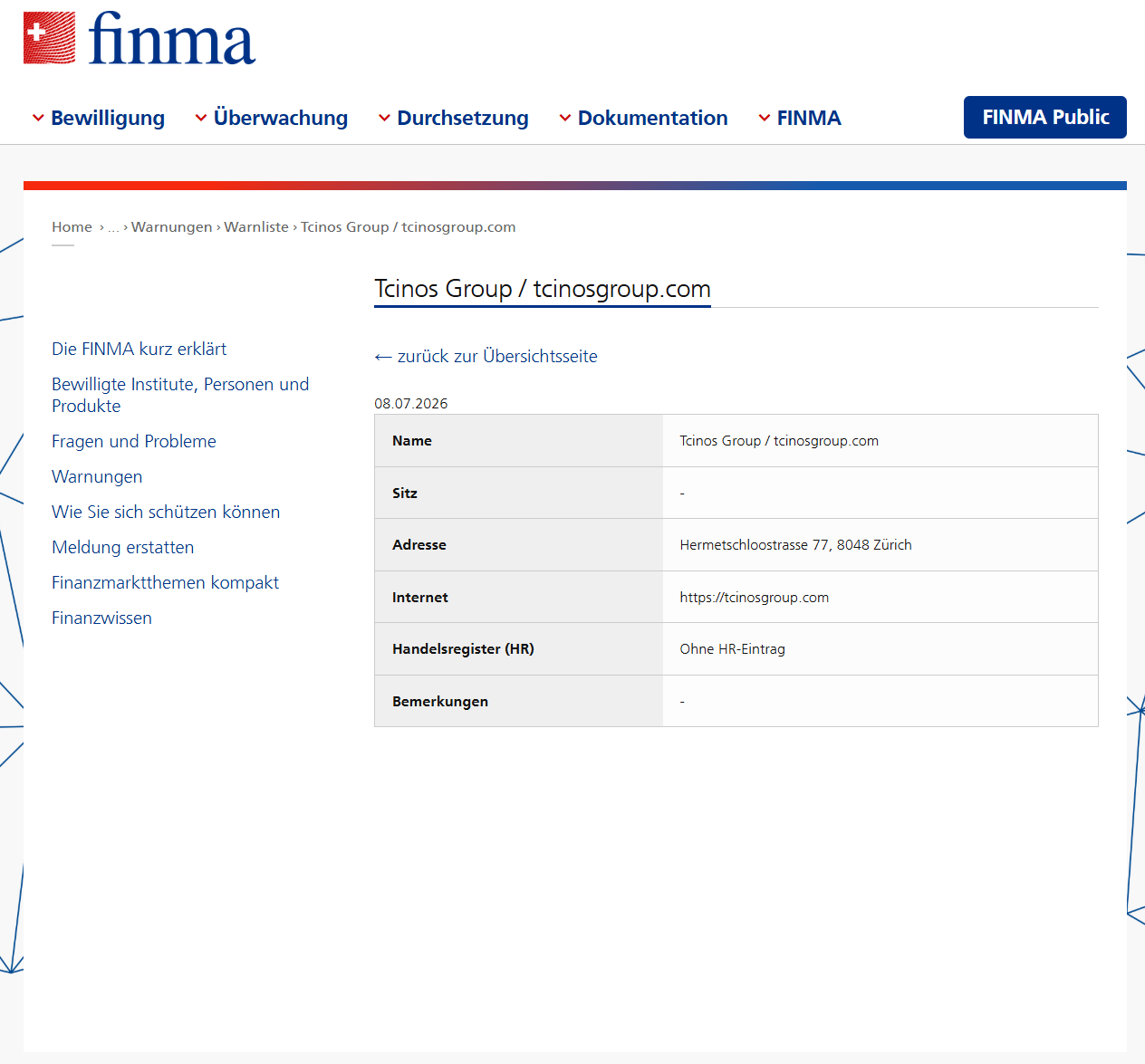Open the Durchsetzung menu item
1145x1064 pixels.
point(463,119)
